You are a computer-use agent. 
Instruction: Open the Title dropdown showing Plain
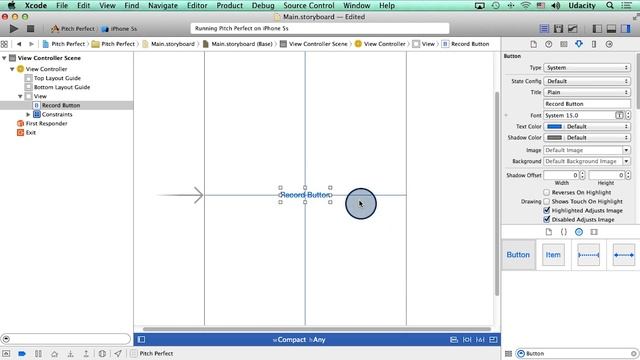[587, 92]
